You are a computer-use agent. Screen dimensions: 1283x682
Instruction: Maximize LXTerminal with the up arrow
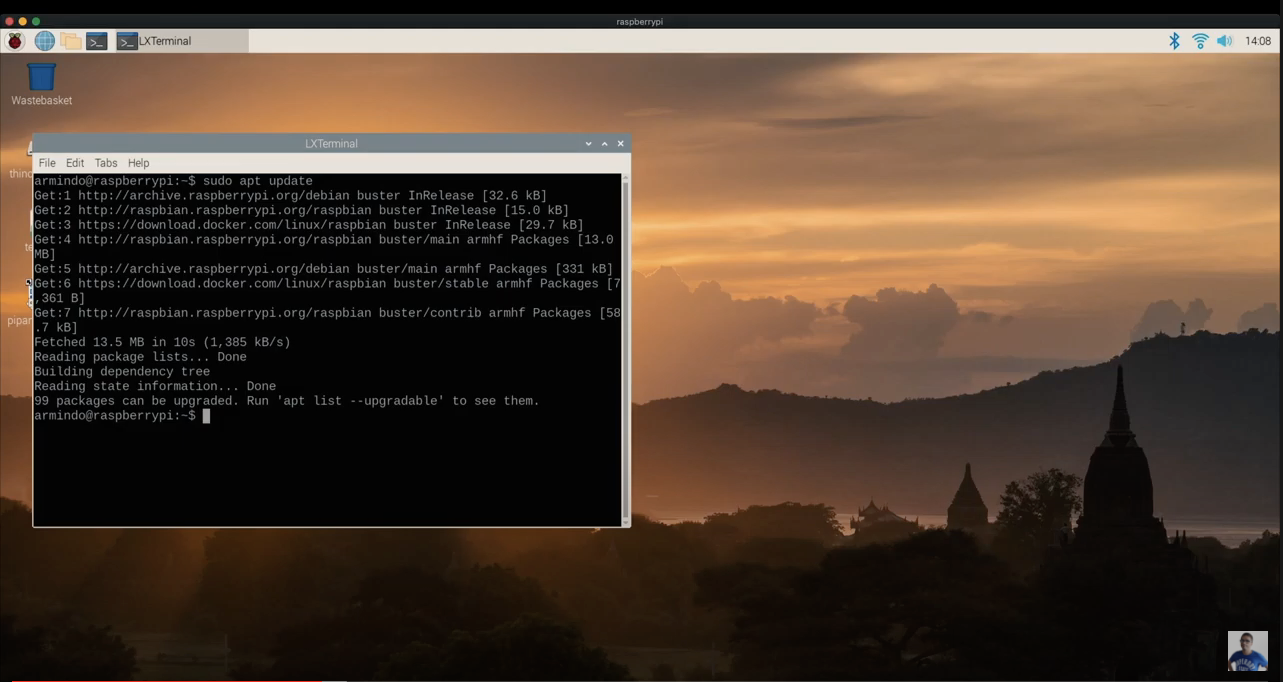605,144
